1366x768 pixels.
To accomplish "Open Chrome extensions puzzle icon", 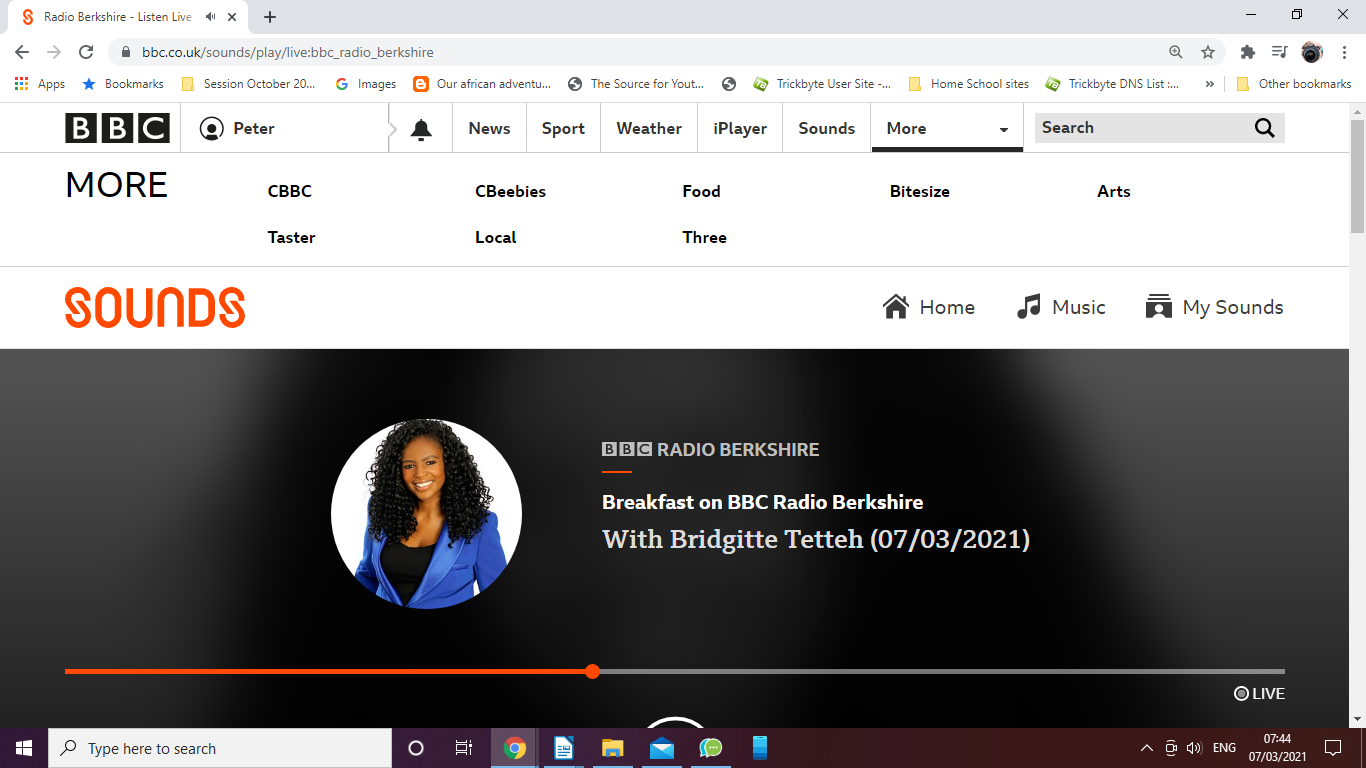I will tap(1247, 52).
